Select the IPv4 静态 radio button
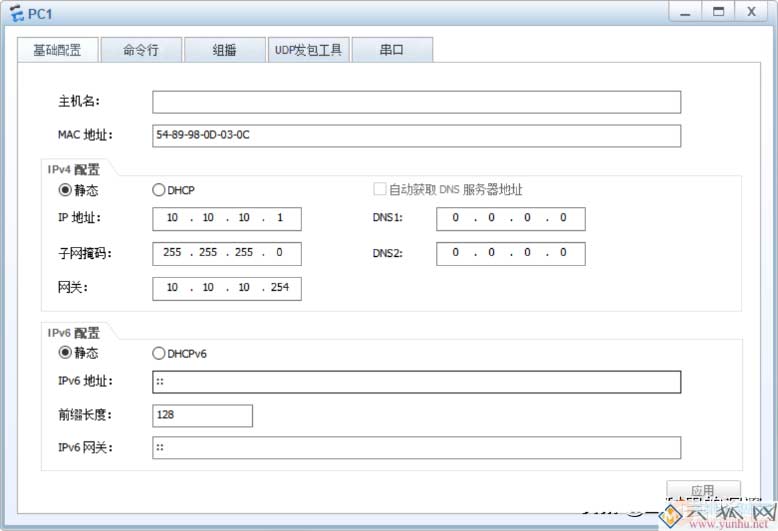 (x=66, y=190)
